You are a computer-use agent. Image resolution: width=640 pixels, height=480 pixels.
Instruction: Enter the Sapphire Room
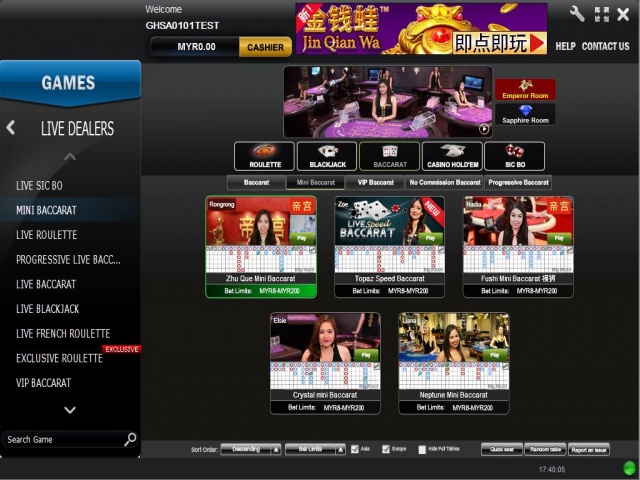pos(525,115)
